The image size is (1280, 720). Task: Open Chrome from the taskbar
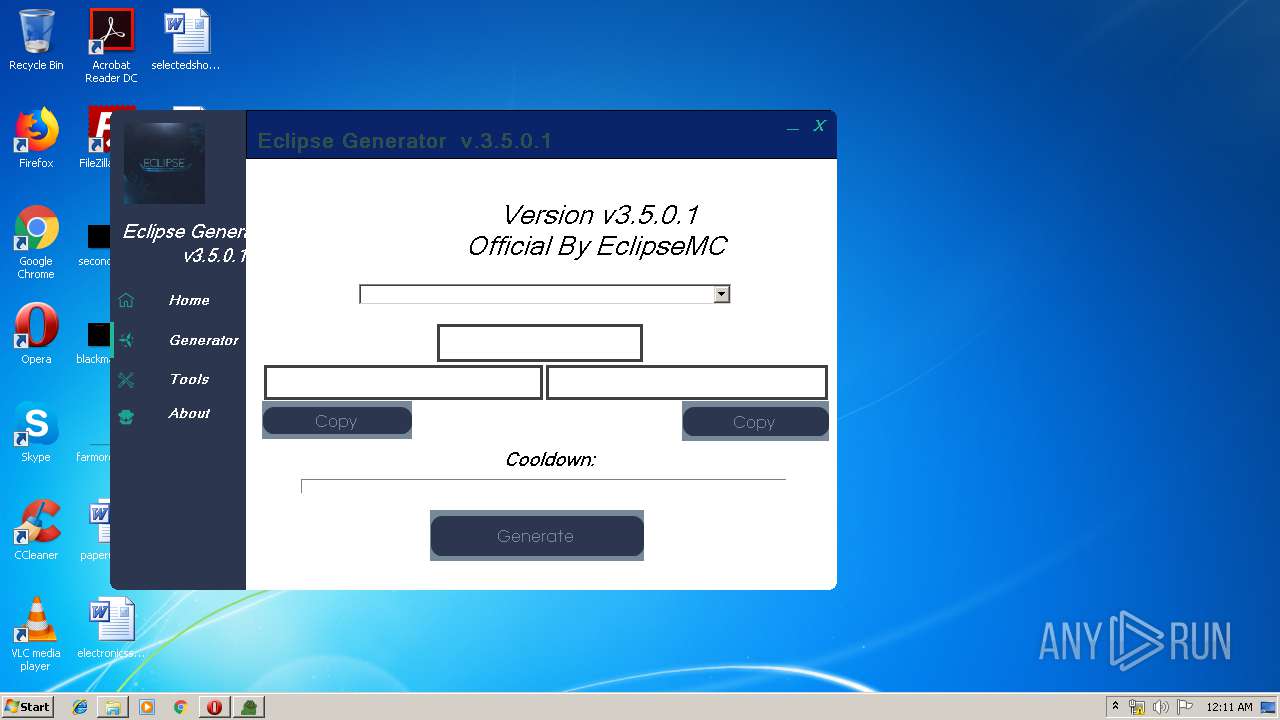tap(181, 707)
